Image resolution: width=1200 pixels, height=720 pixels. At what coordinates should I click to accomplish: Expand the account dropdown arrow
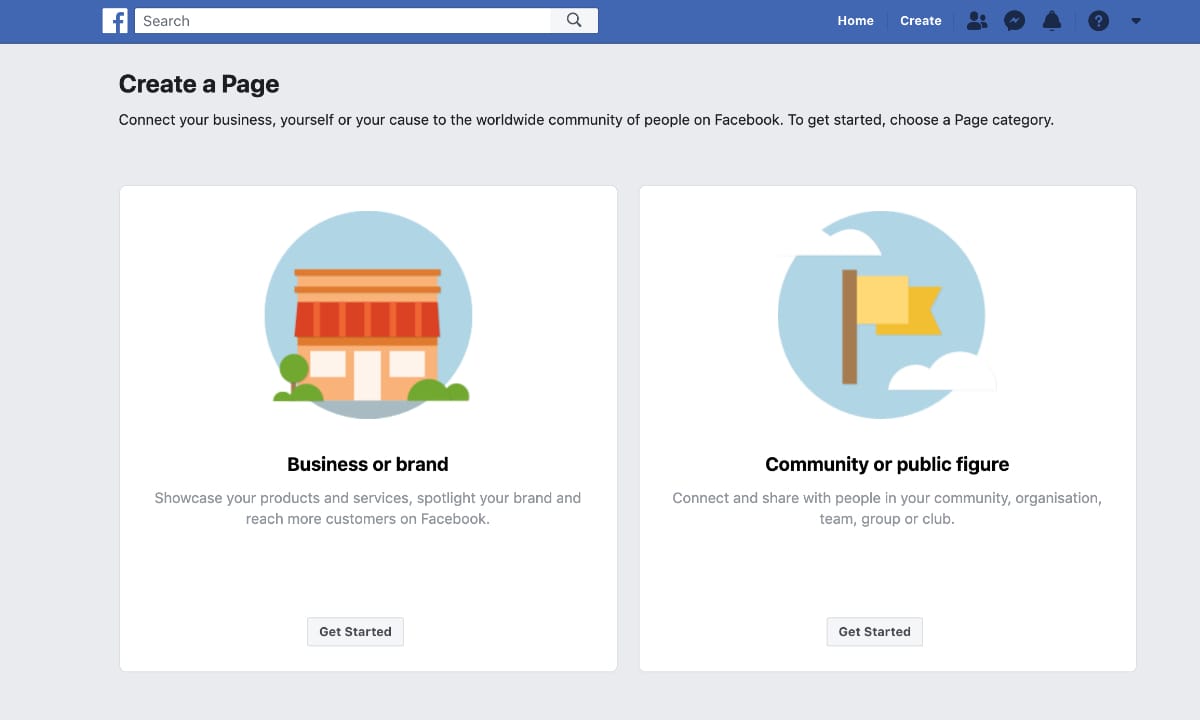pos(1136,21)
